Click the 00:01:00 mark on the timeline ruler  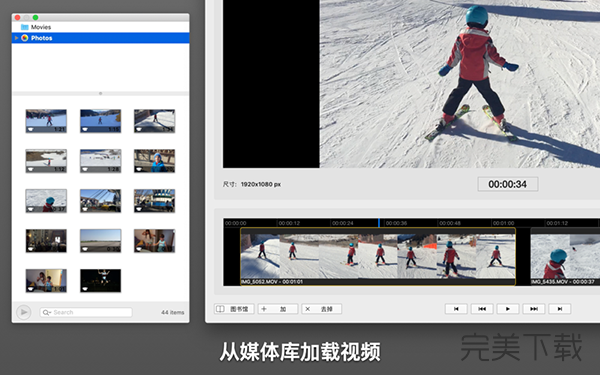[x=504, y=223]
